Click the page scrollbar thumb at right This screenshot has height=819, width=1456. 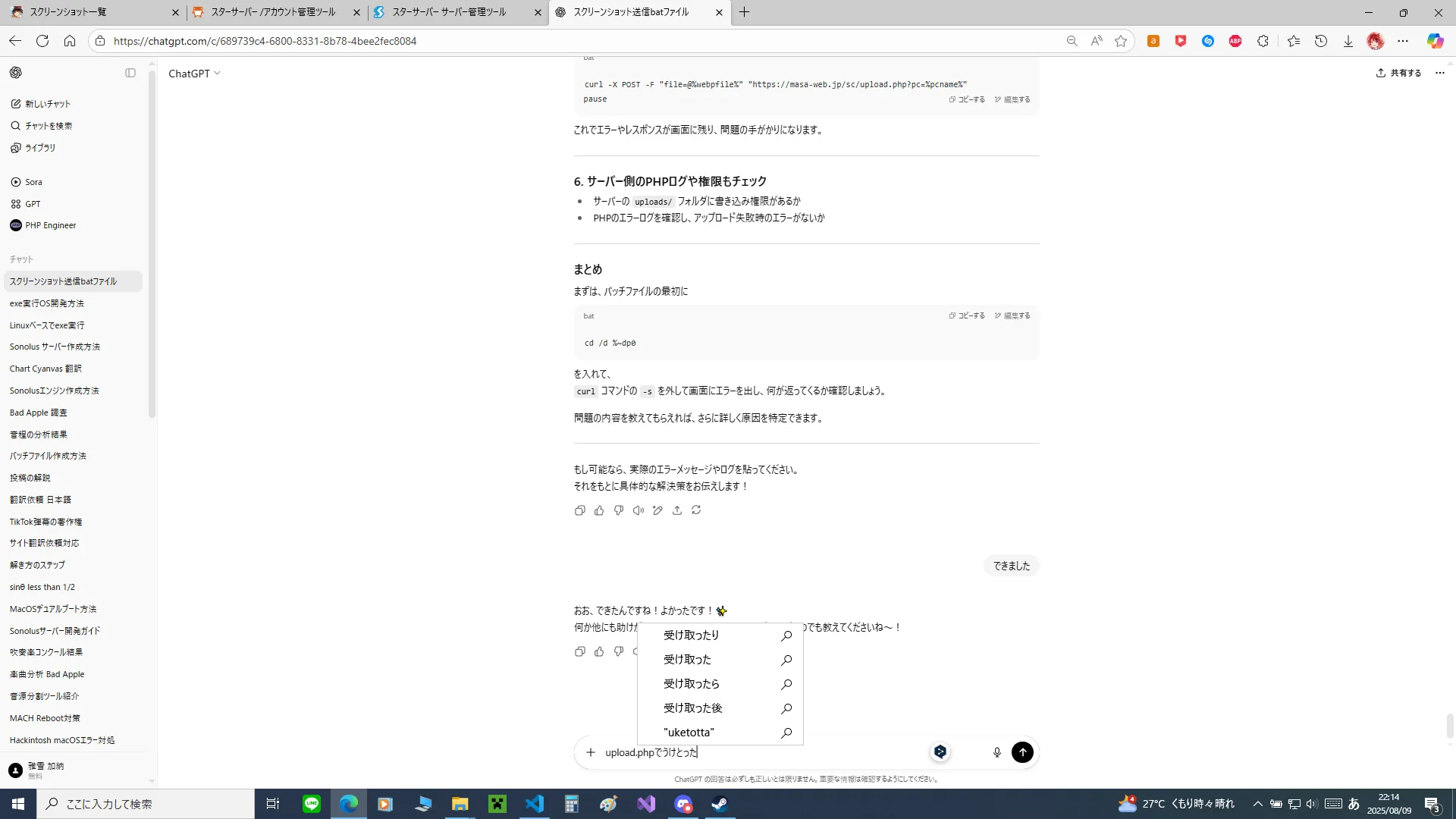[1450, 725]
